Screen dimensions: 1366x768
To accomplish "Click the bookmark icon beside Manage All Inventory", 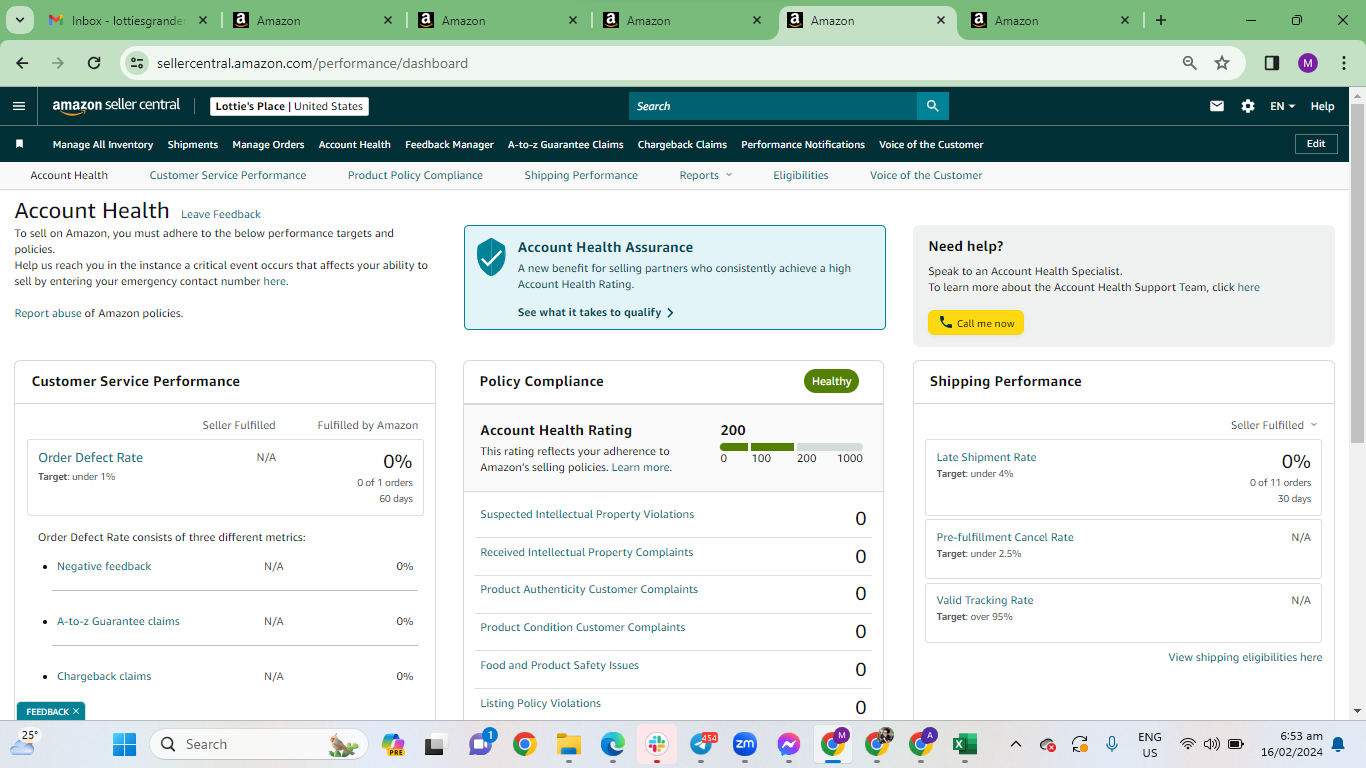I will [19, 144].
